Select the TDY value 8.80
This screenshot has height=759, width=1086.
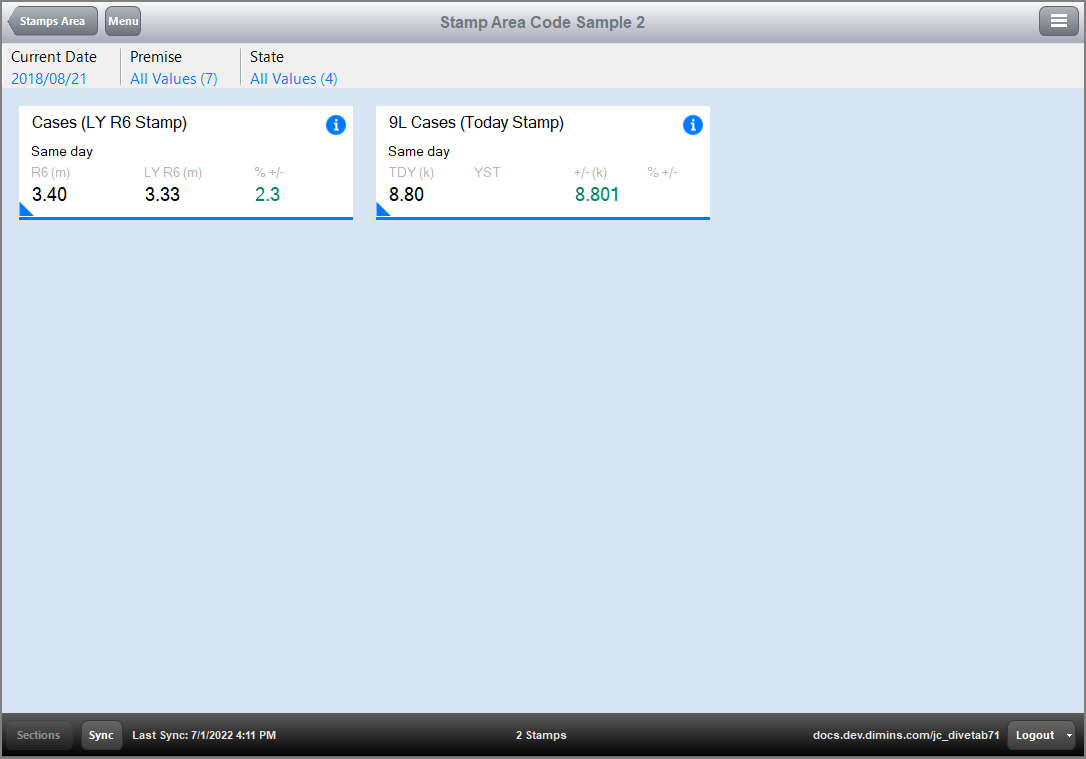[406, 194]
